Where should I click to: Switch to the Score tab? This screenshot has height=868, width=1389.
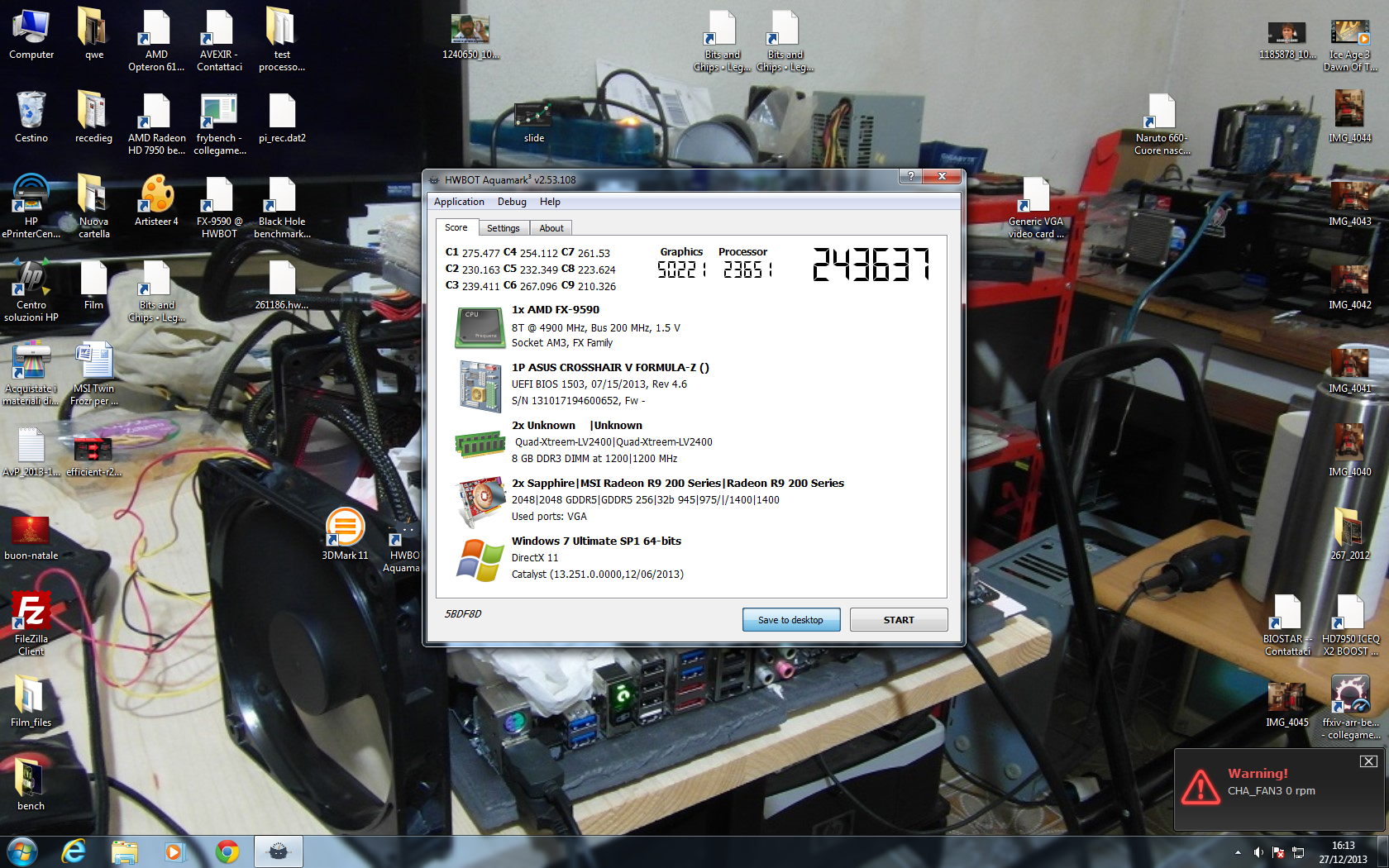tap(456, 227)
